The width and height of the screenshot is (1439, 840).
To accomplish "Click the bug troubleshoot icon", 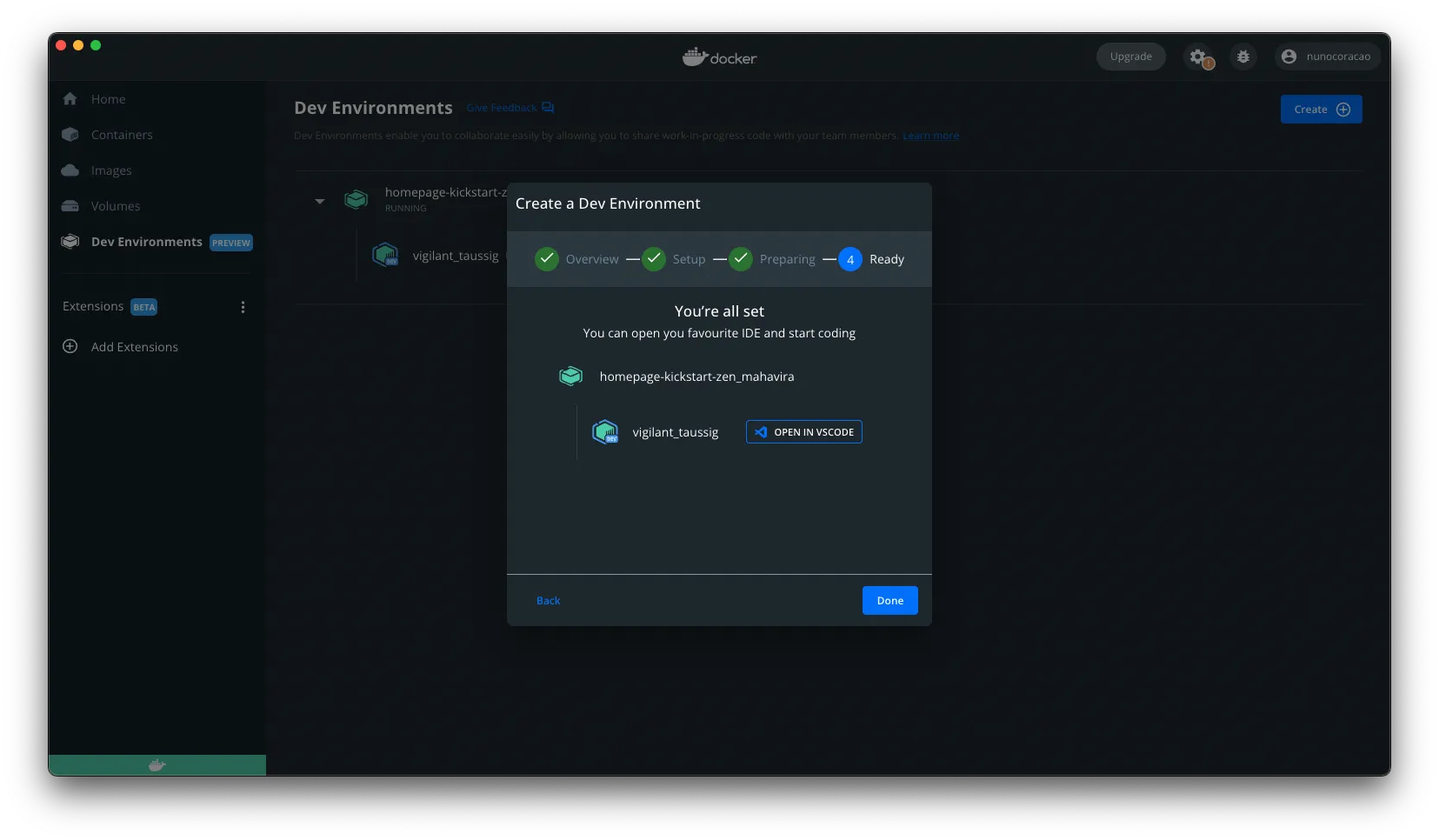I will [x=1243, y=57].
